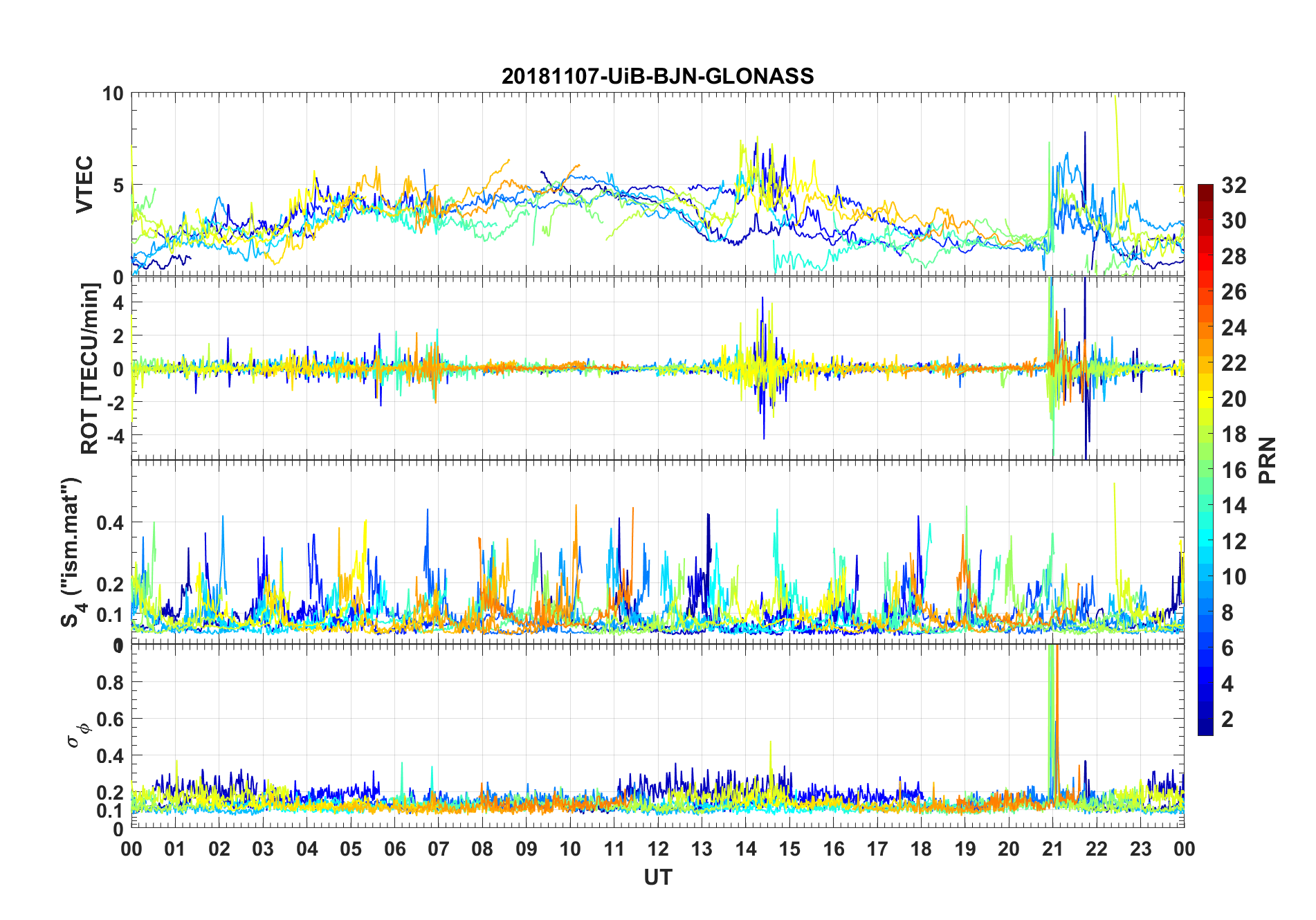Select the ROT axis tick label -2
The image size is (1316, 920).
click(115, 403)
